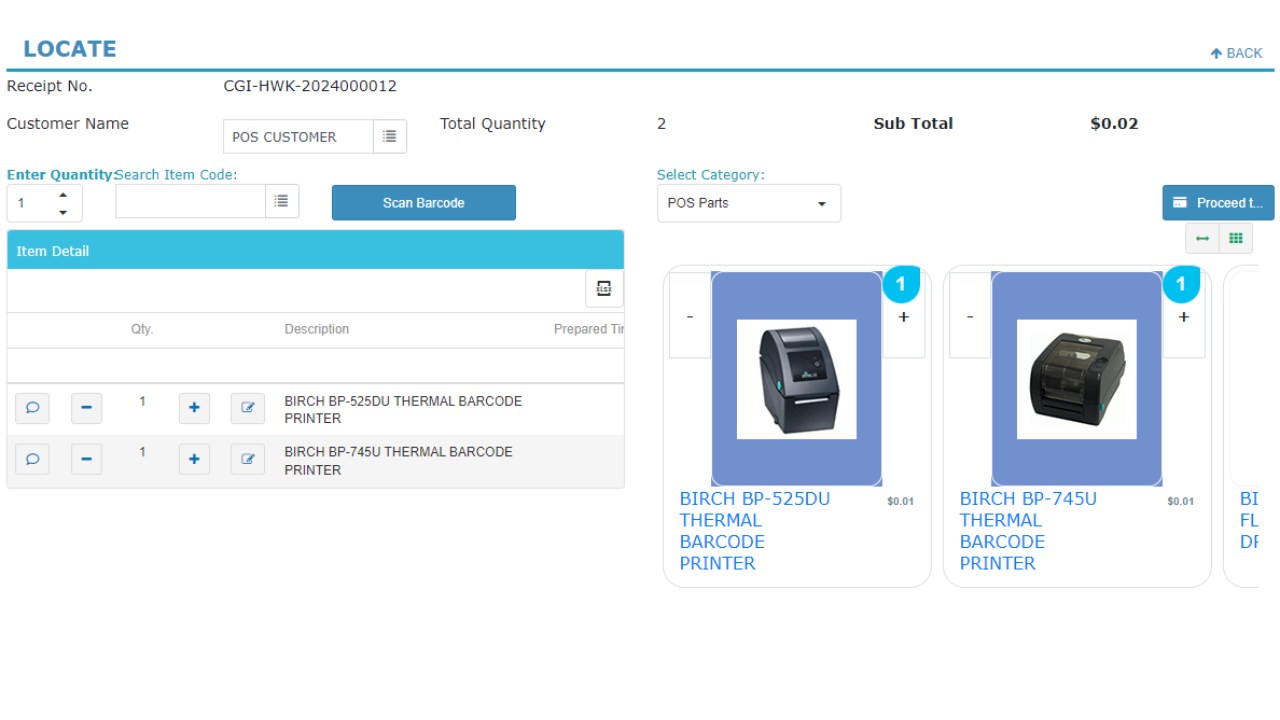The height and width of the screenshot is (720, 1280).
Task: Click the Qty. column header
Action: [142, 329]
